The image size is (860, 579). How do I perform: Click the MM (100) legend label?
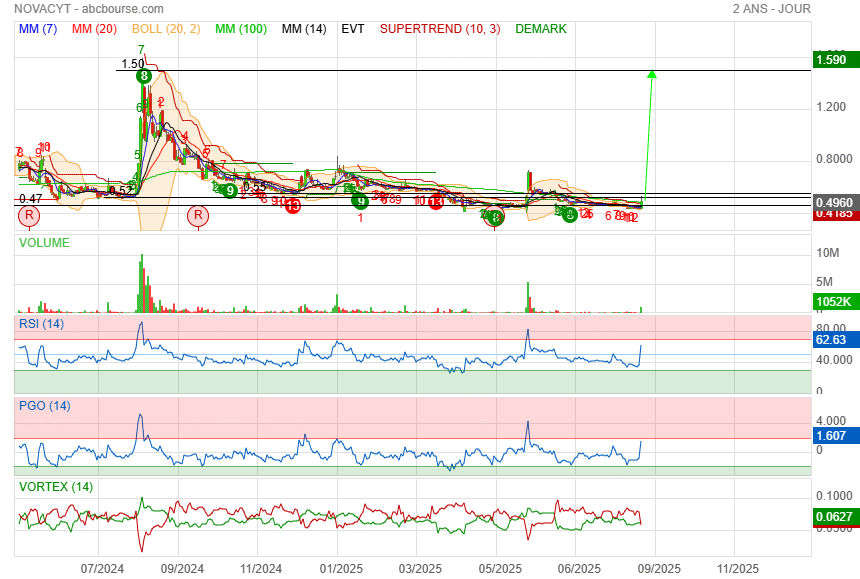coord(241,29)
